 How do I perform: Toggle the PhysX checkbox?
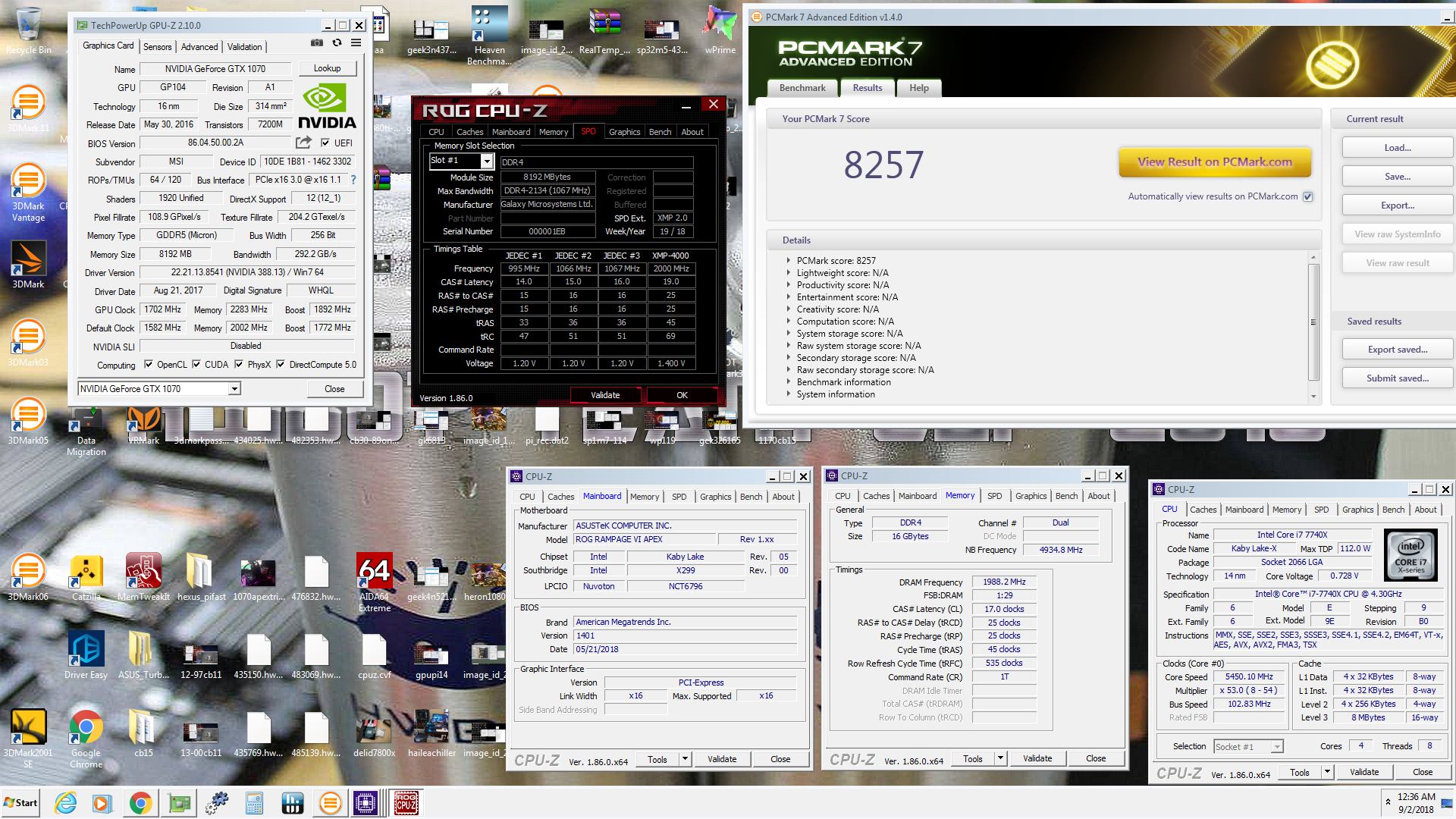pyautogui.click(x=239, y=364)
